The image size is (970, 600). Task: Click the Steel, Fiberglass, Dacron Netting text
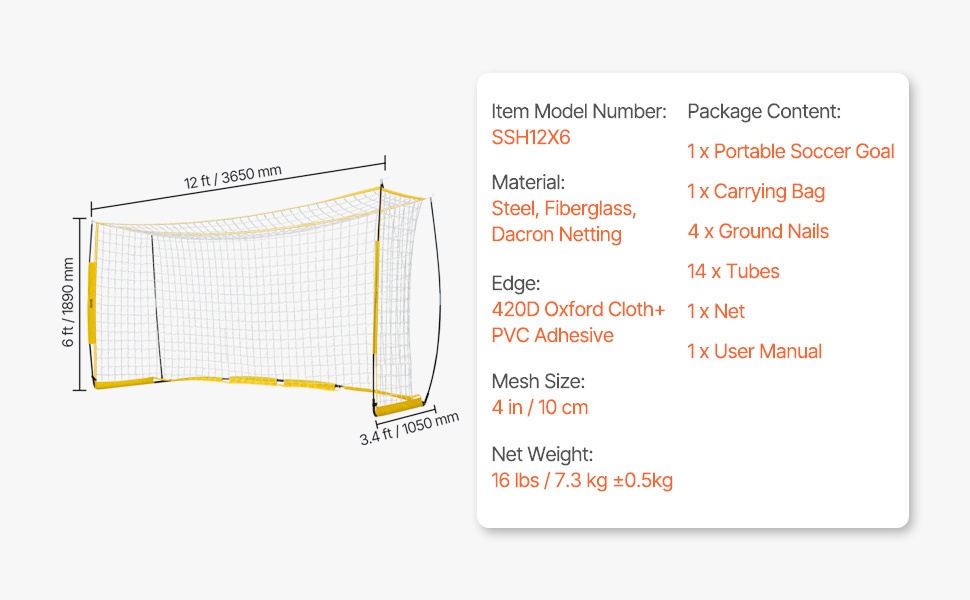coord(563,222)
